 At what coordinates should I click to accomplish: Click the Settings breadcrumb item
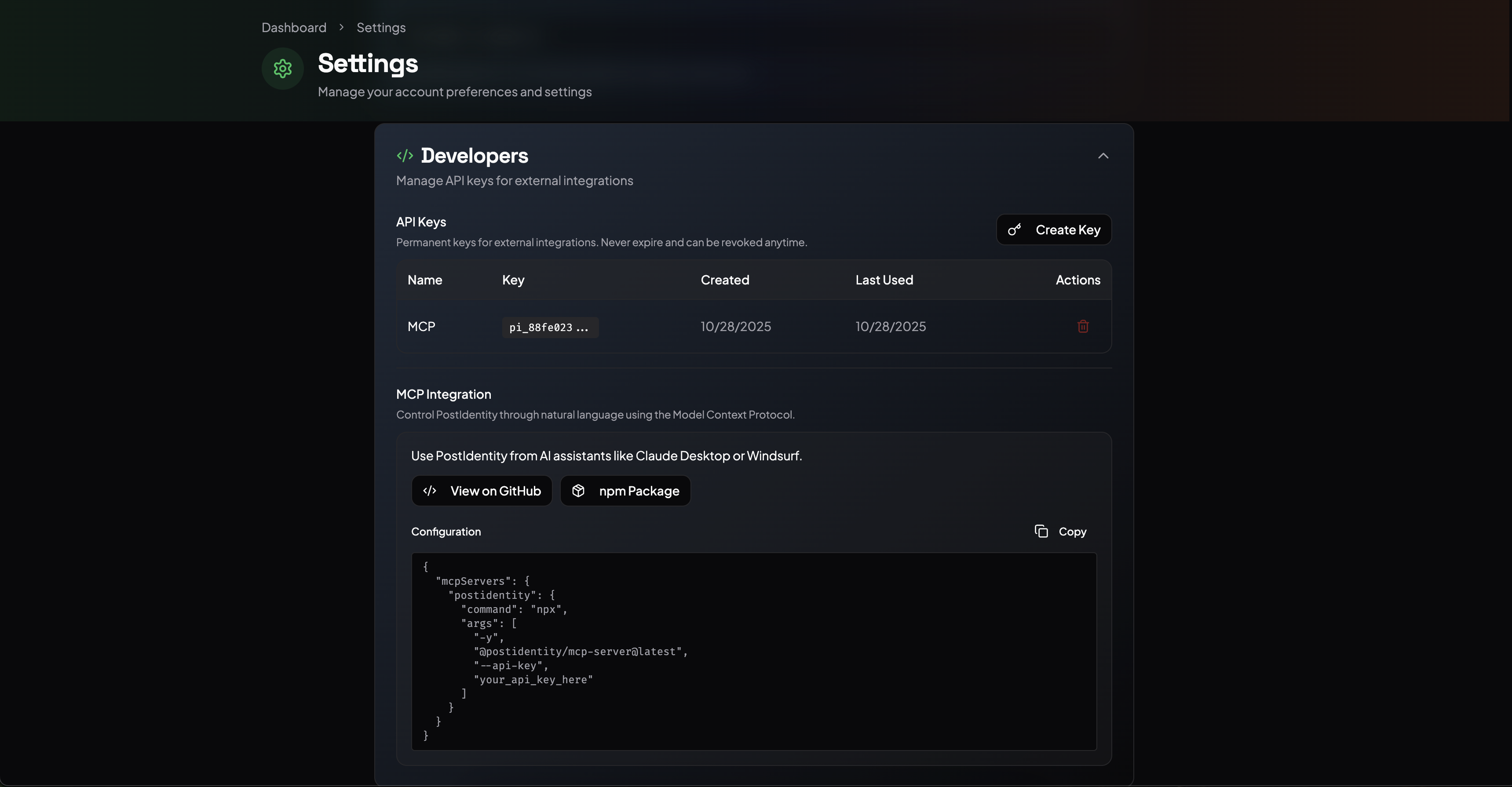point(381,28)
